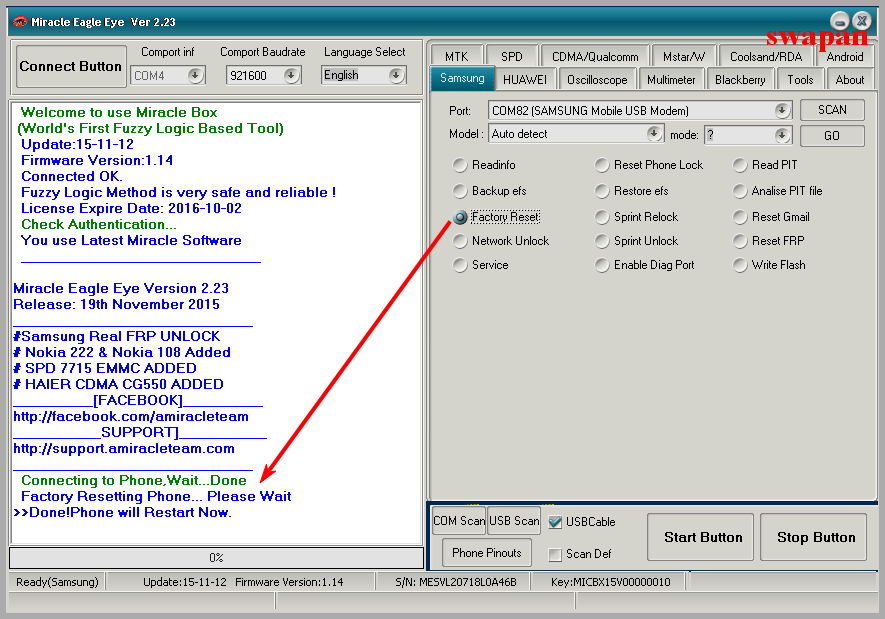Choose Enable Diag Port
The height and width of the screenshot is (619, 885).
(602, 265)
